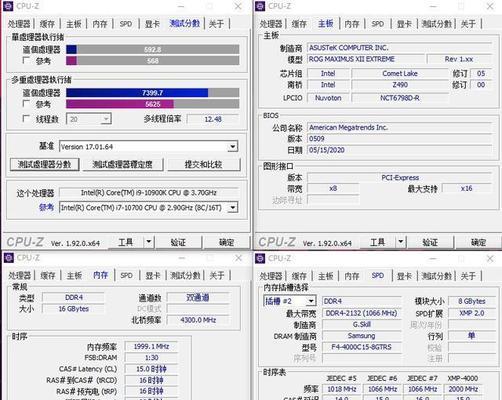Click manufacturer field ASUSTeK COMPUTER INC.
This screenshot has height=400, width=502.
(399, 48)
